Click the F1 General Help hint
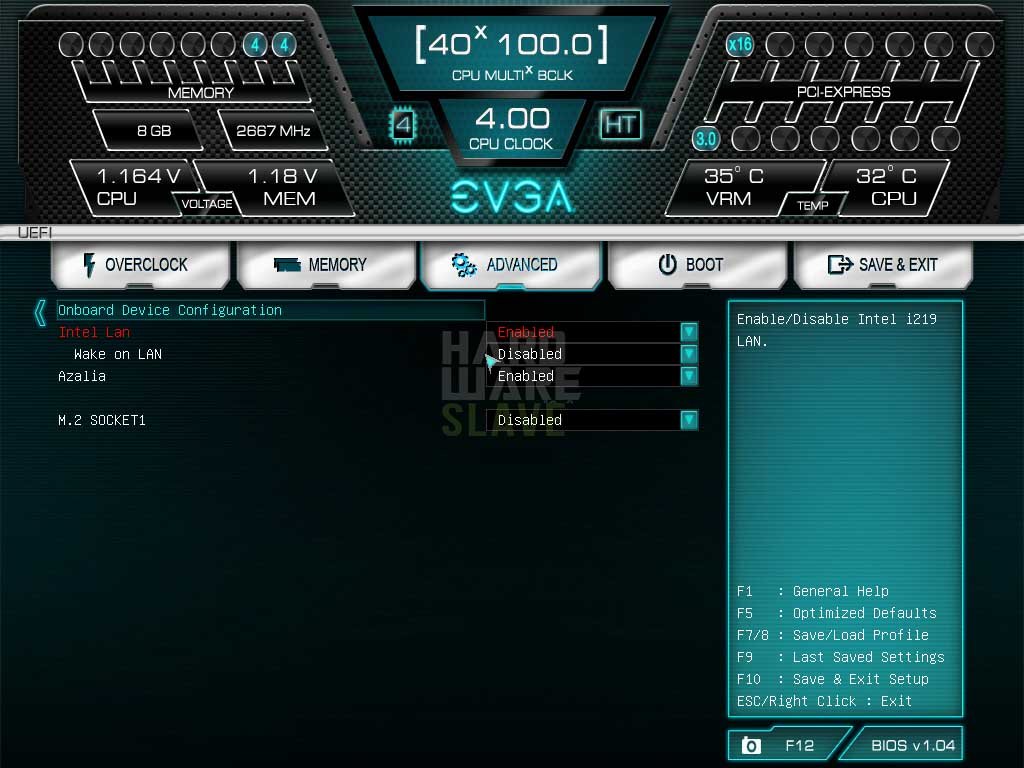 click(x=812, y=591)
